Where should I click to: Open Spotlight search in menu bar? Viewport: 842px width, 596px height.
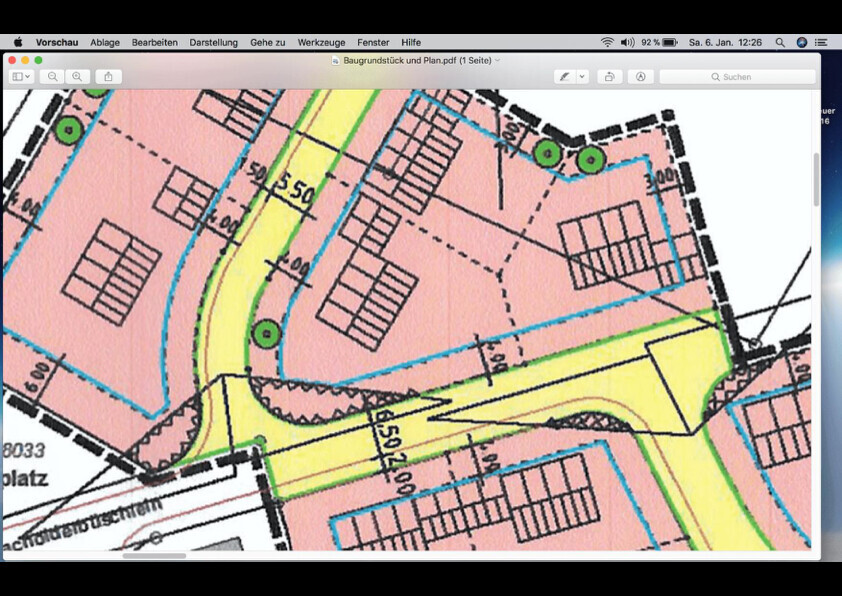tap(780, 43)
